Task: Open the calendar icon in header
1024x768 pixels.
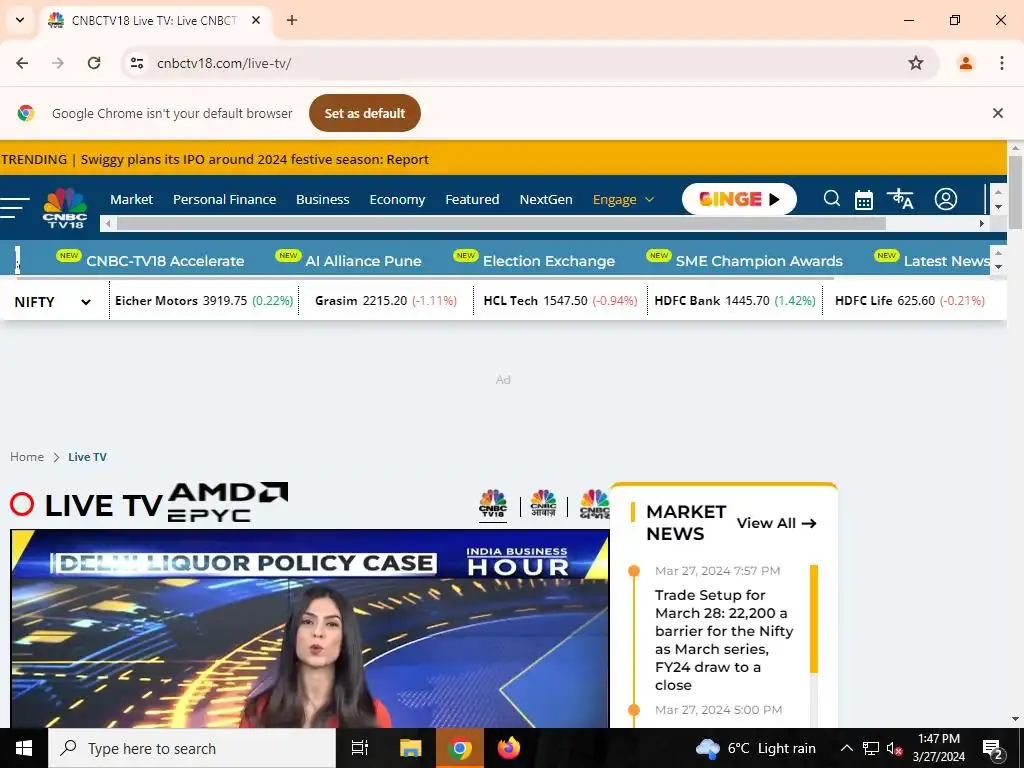Action: (863, 200)
